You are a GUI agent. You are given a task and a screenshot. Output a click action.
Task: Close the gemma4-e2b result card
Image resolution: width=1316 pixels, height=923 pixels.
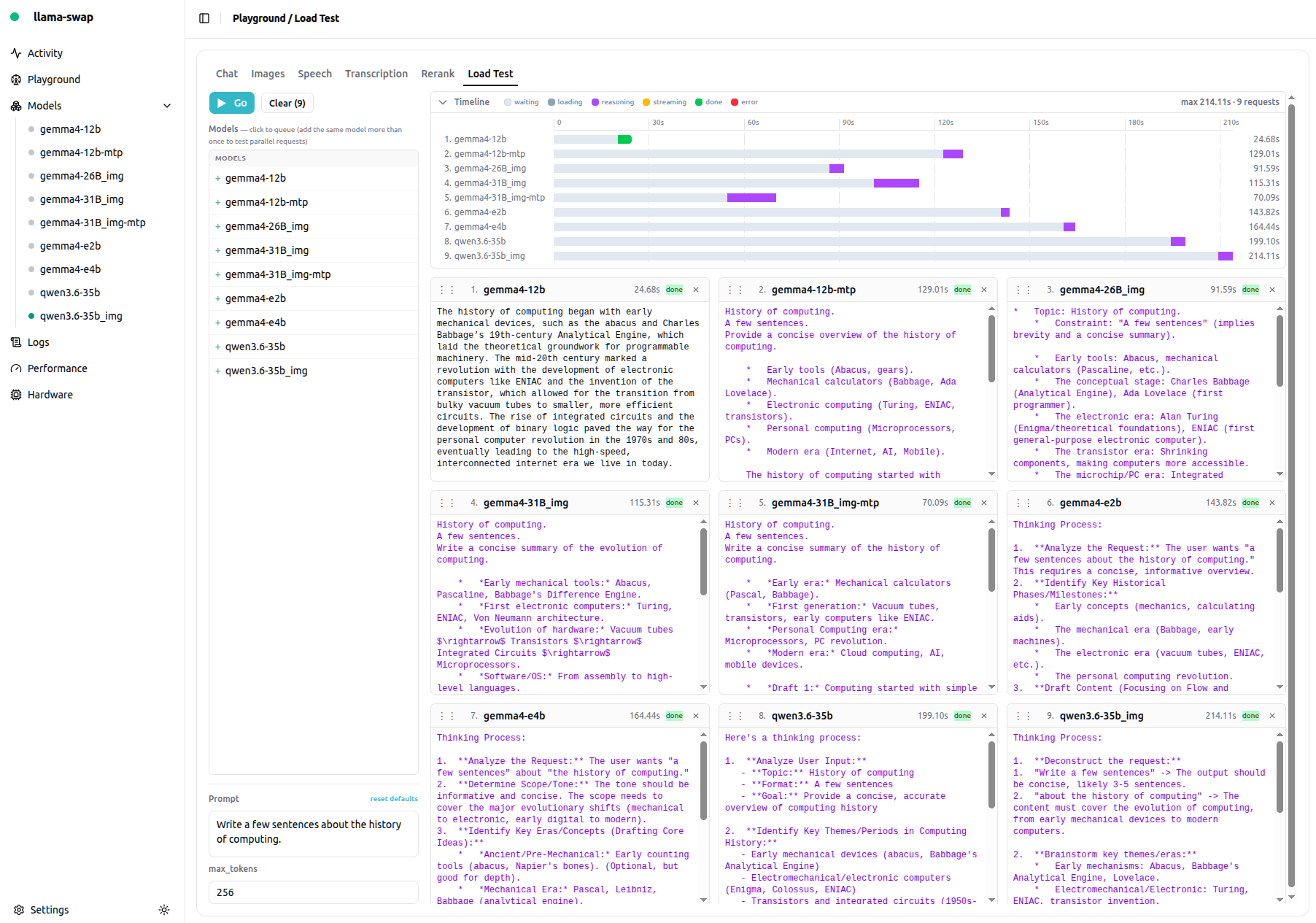(1272, 503)
